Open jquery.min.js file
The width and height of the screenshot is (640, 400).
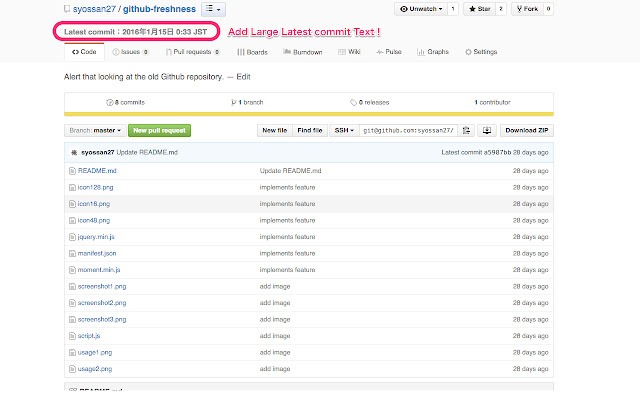pos(96,237)
